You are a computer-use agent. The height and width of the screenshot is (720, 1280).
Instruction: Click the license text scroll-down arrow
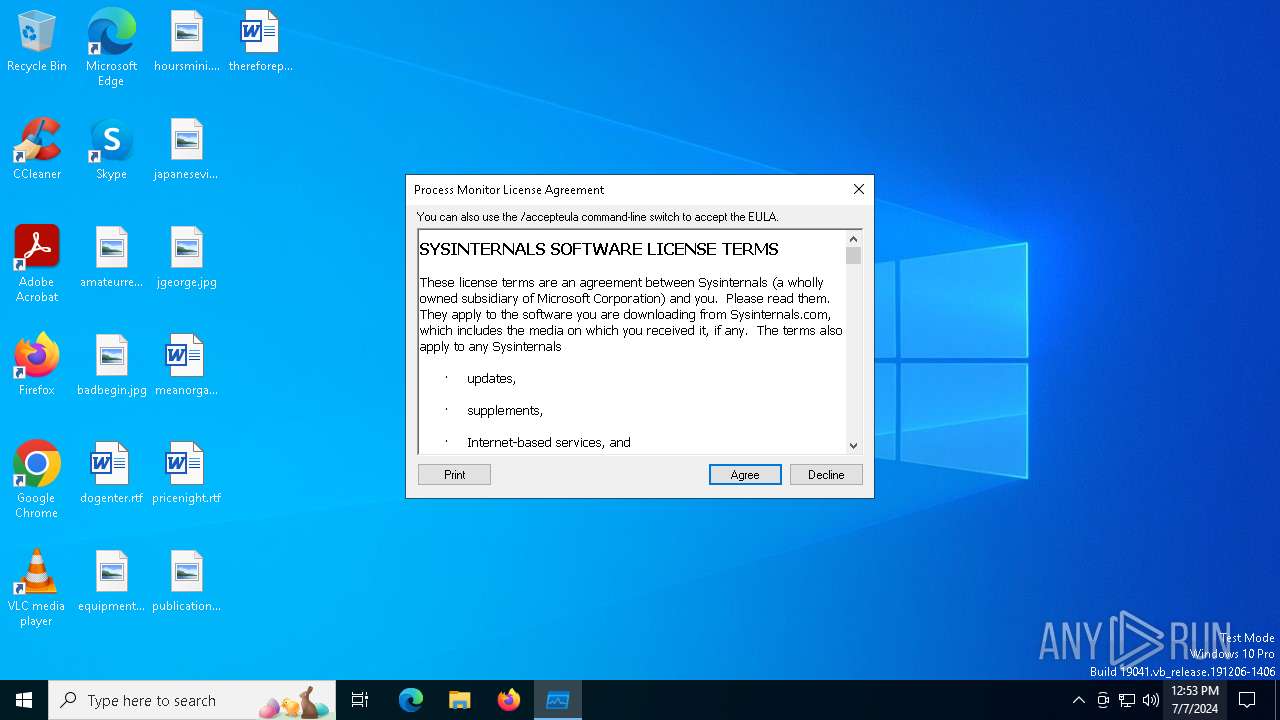tap(853, 445)
